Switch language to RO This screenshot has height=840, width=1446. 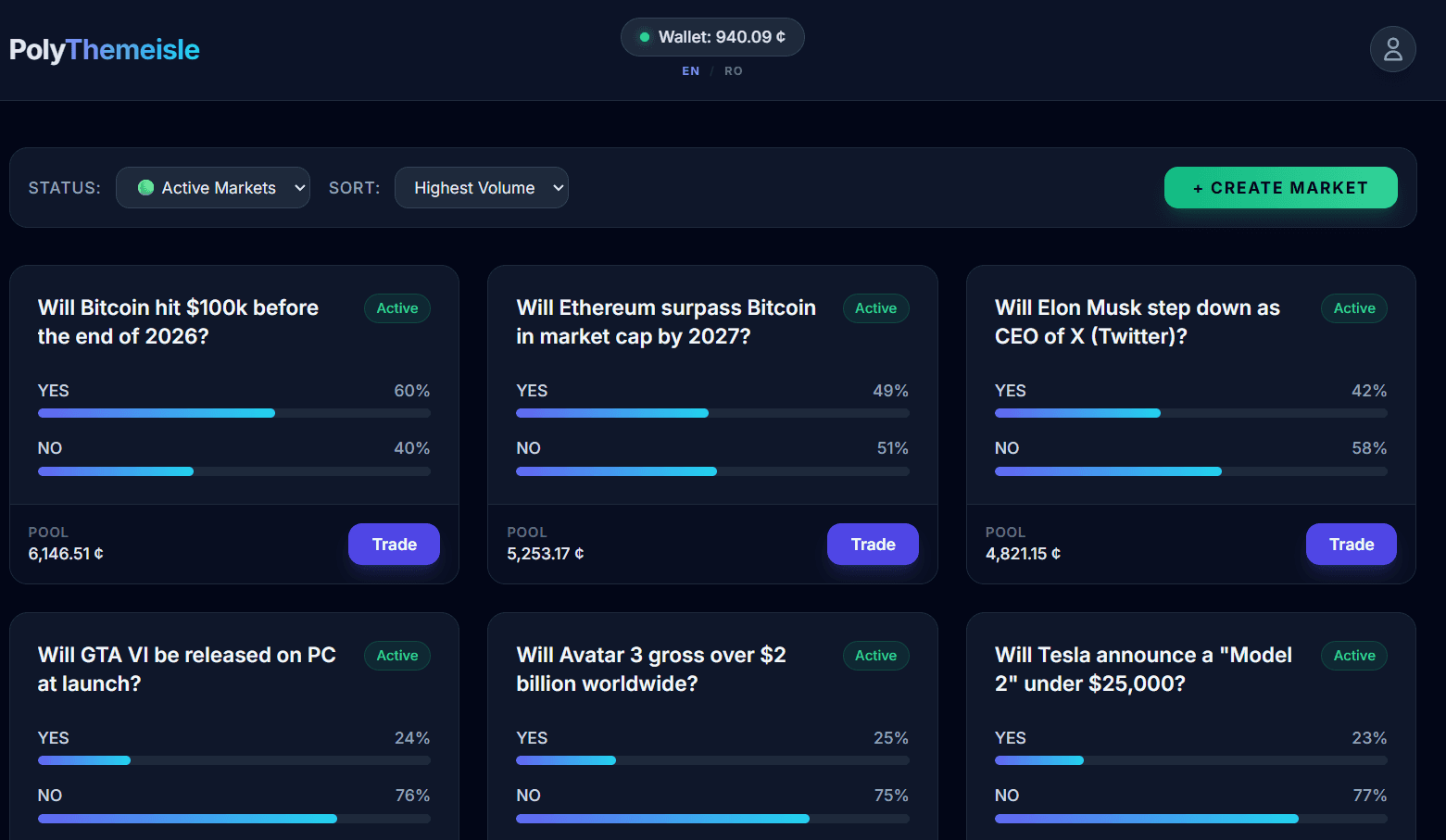[x=733, y=70]
